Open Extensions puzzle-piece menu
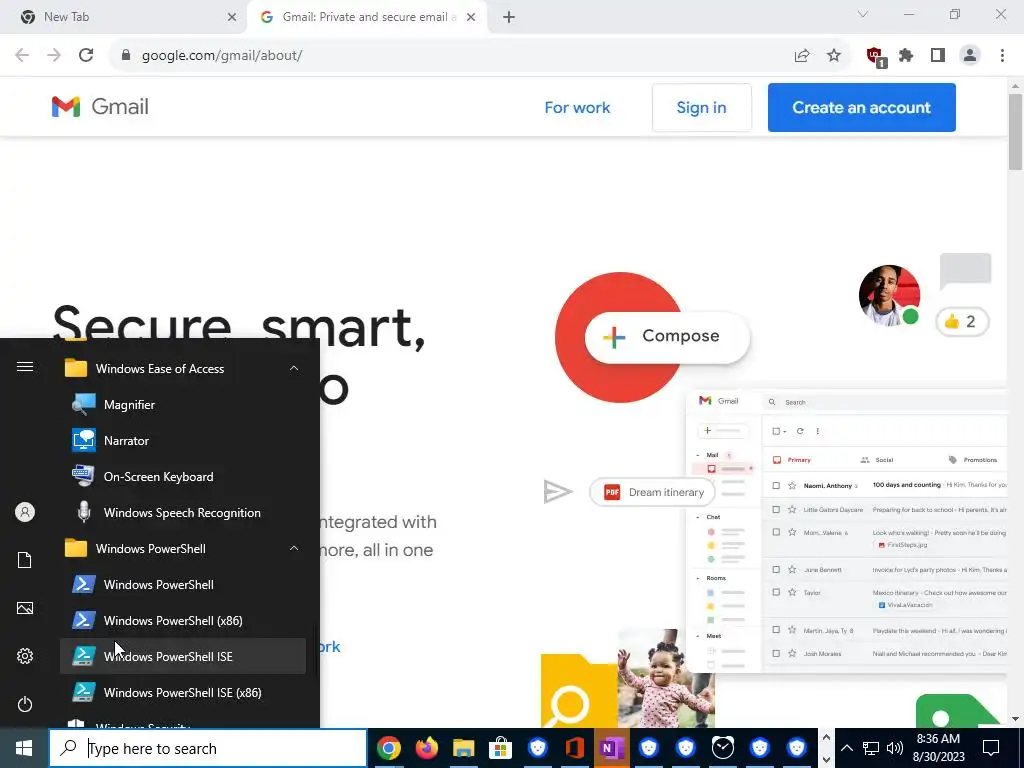The width and height of the screenshot is (1024, 768). pos(906,56)
